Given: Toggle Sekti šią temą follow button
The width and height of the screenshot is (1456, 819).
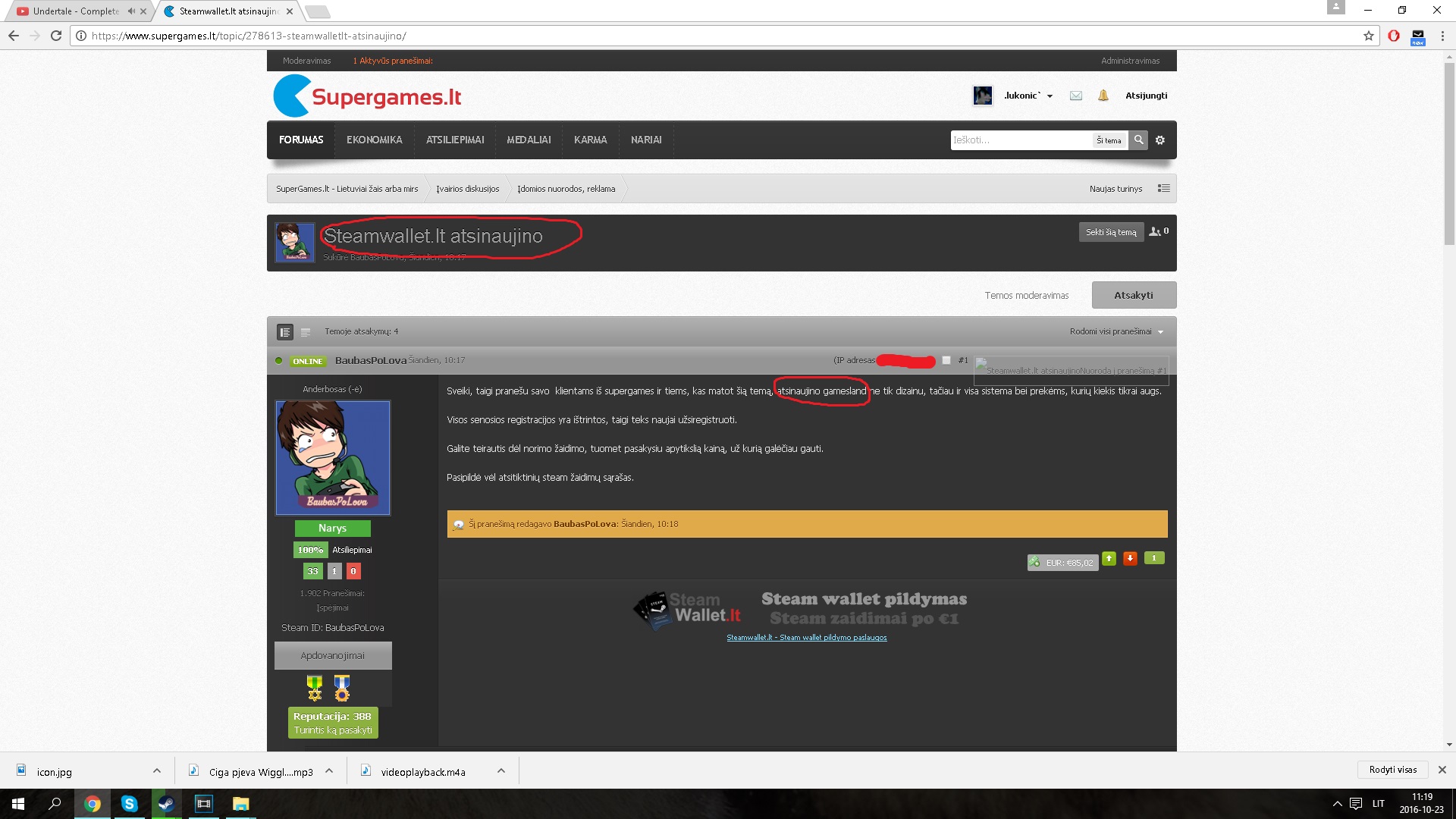Looking at the screenshot, I should point(1111,232).
